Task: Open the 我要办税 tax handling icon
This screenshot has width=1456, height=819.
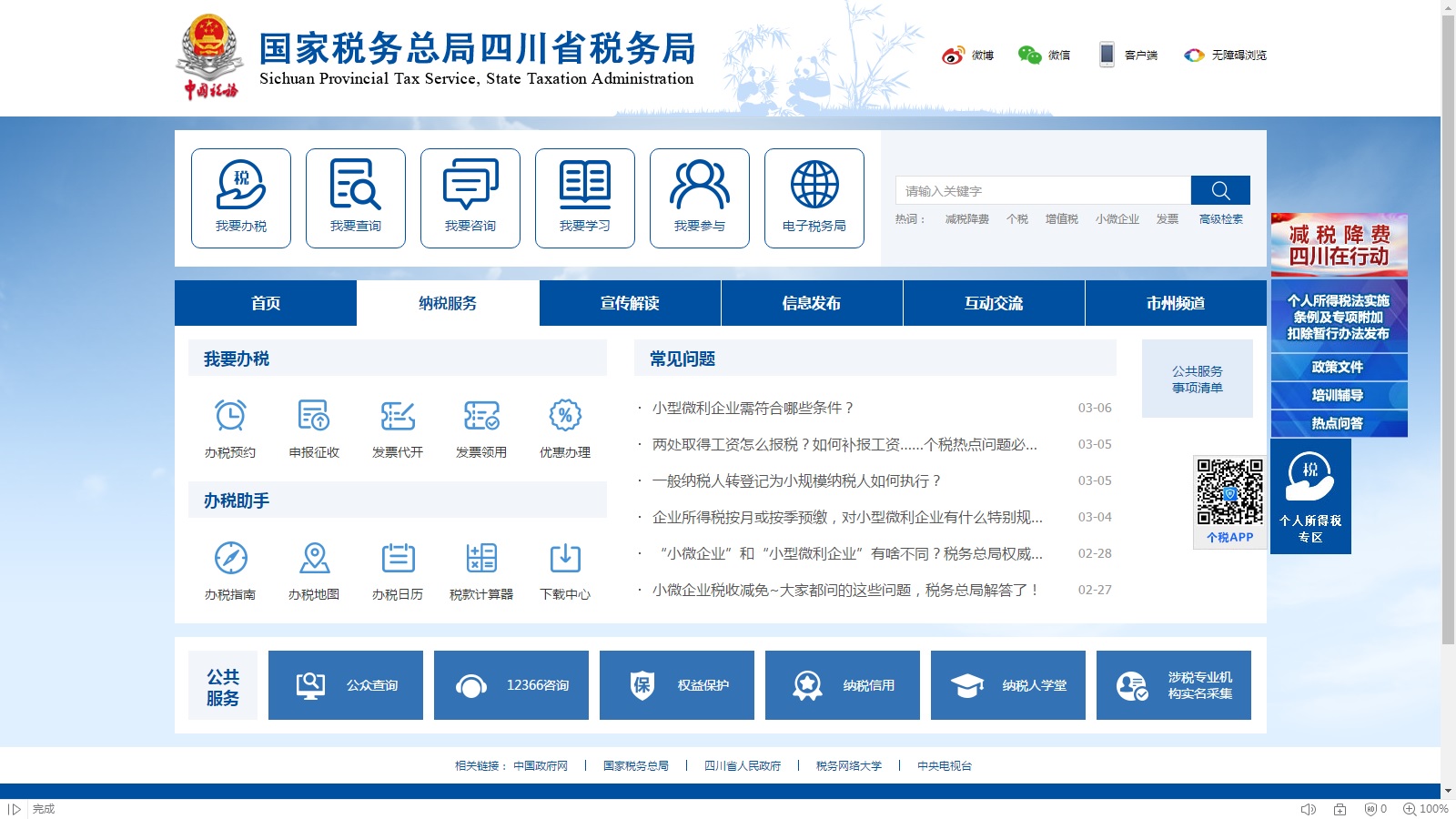Action: 241,198
